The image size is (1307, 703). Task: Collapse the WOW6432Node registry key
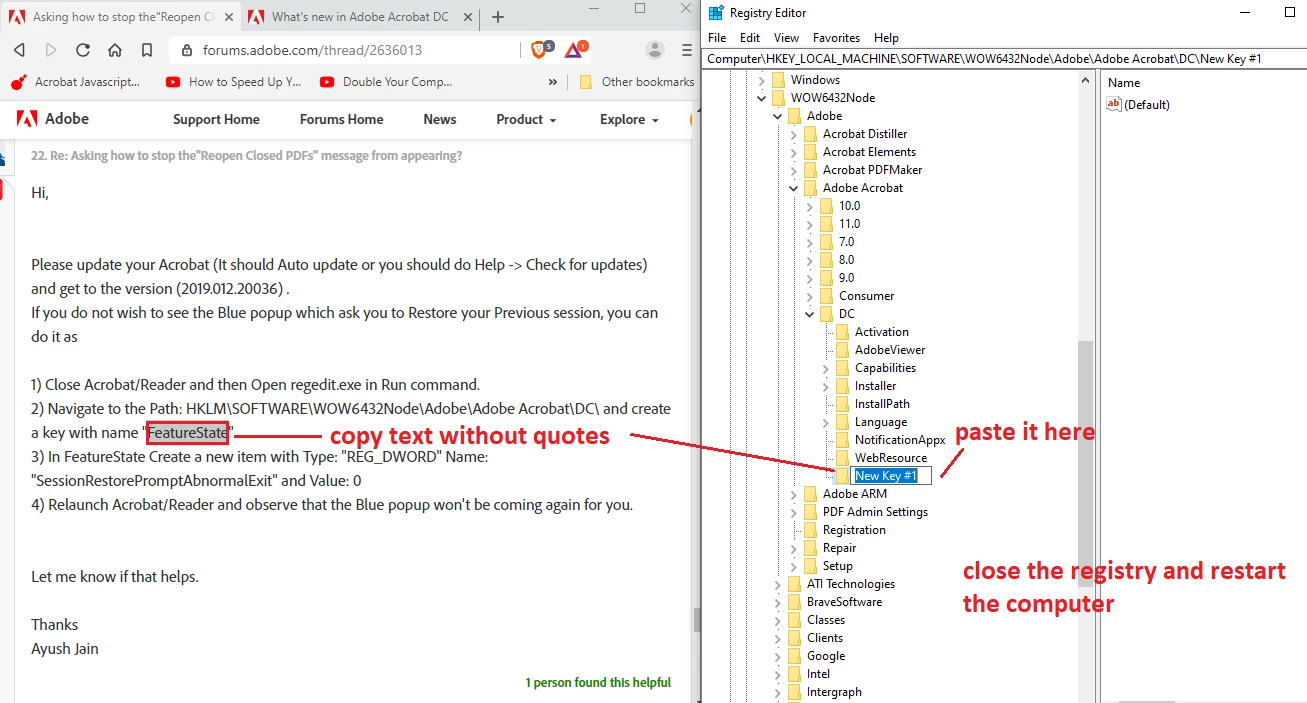pyautogui.click(x=762, y=98)
